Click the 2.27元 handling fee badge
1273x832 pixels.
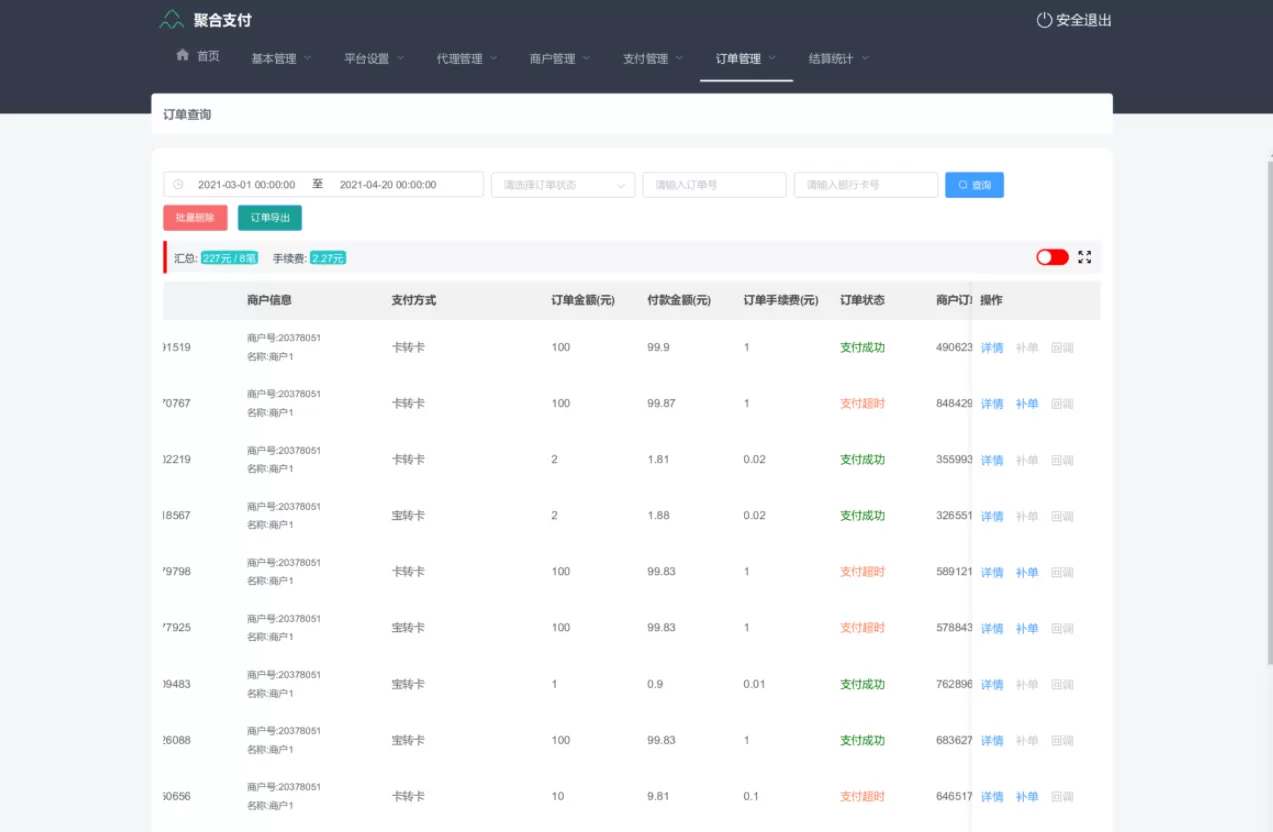(328, 257)
